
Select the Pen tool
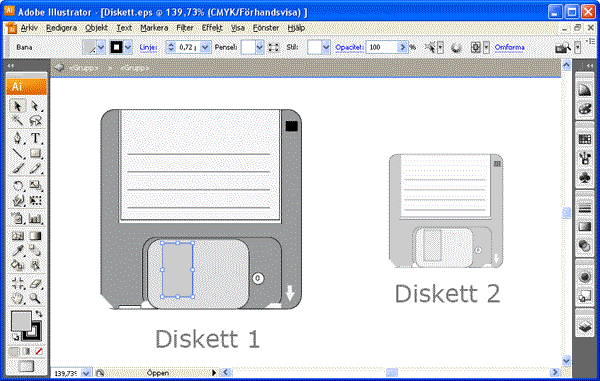tap(18, 138)
